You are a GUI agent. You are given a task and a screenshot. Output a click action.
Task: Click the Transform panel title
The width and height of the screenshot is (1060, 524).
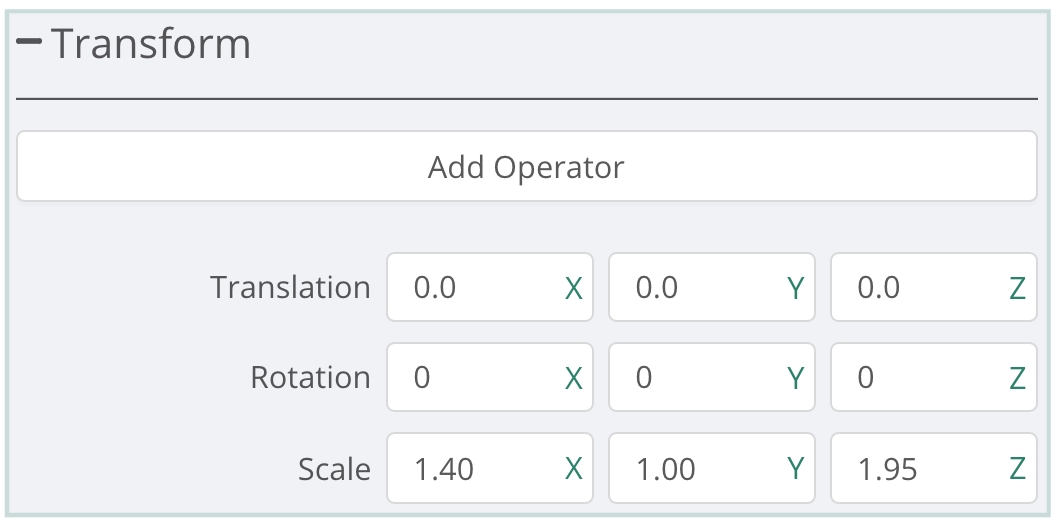tap(150, 44)
